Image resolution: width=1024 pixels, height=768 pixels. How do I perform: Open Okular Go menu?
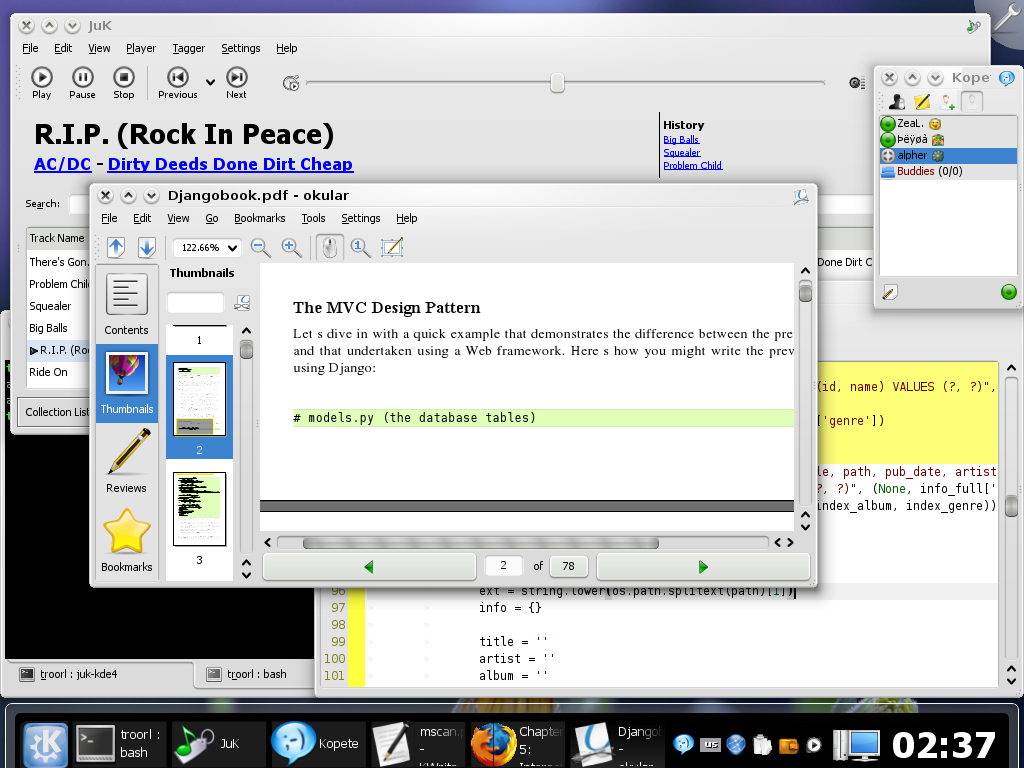point(212,218)
